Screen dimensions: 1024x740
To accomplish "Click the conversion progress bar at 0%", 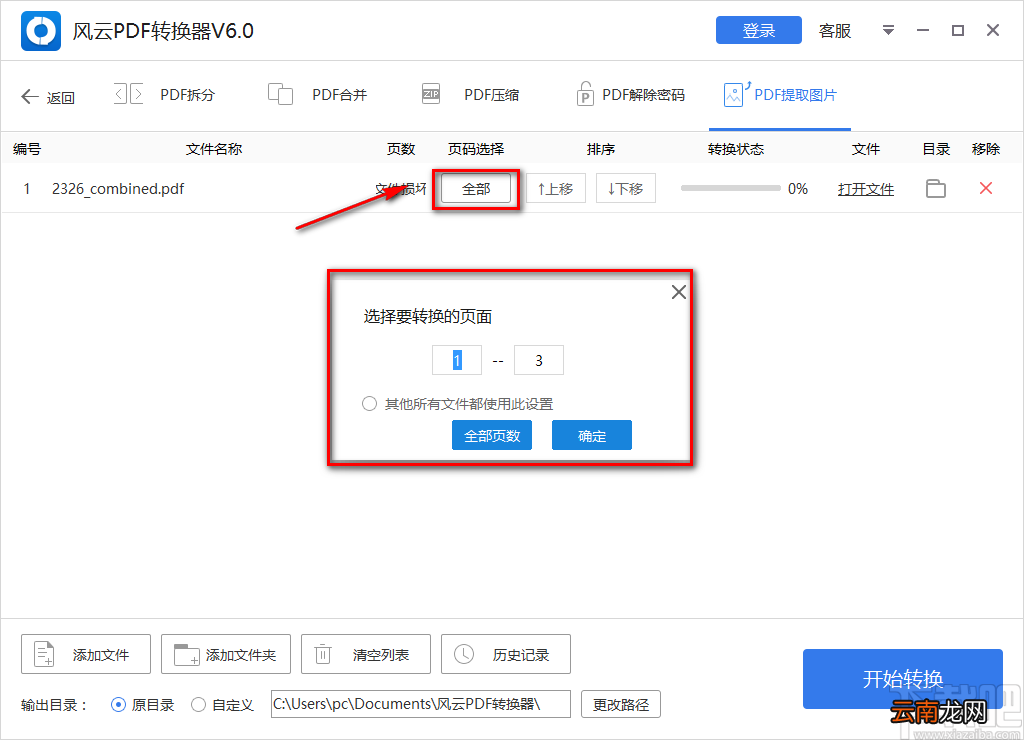I will tap(730, 188).
